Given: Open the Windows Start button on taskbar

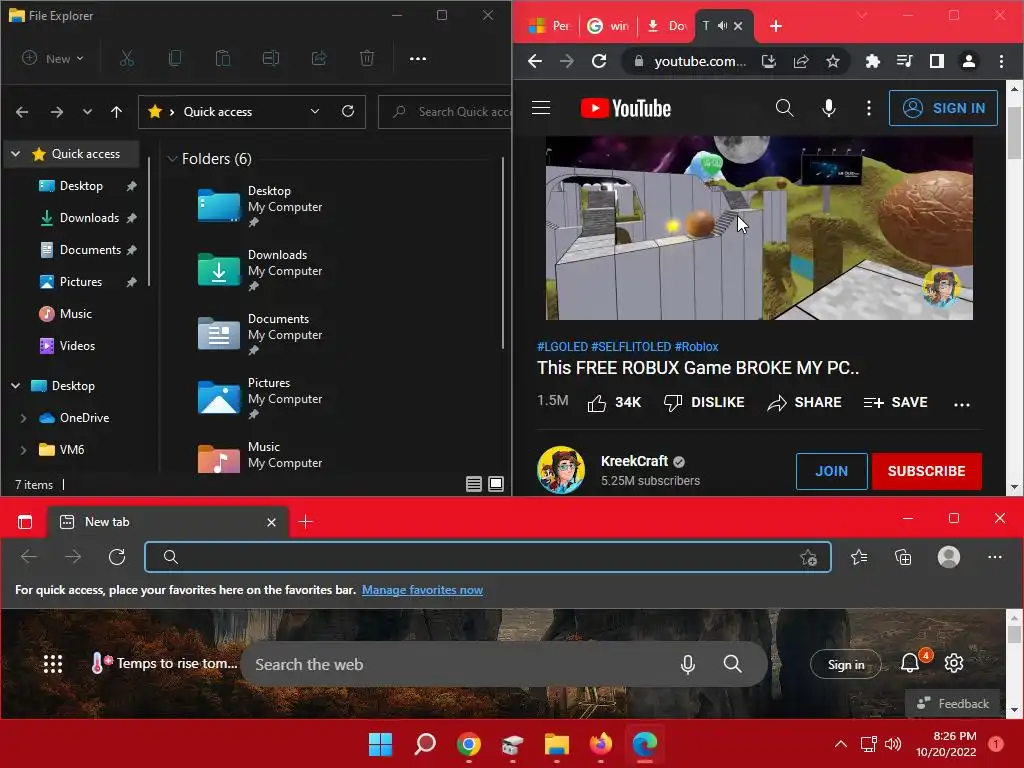Looking at the screenshot, I should 381,744.
